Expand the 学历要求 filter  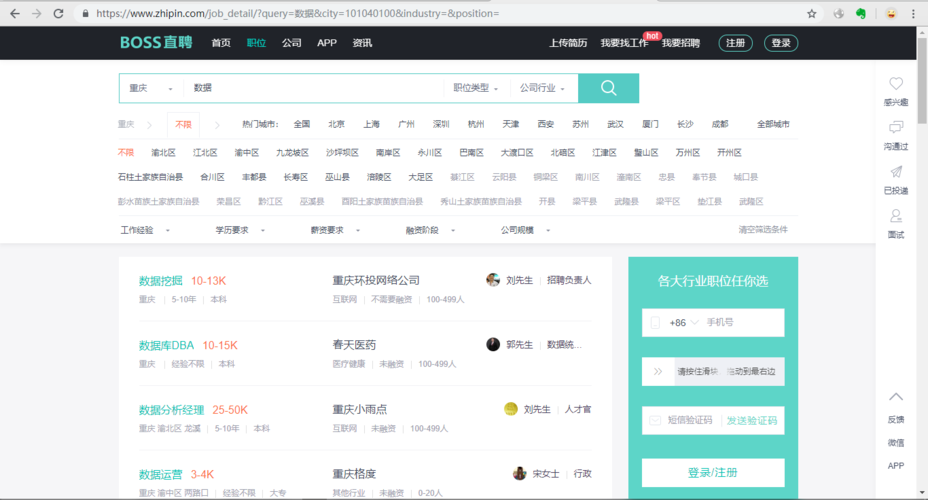(x=240, y=230)
